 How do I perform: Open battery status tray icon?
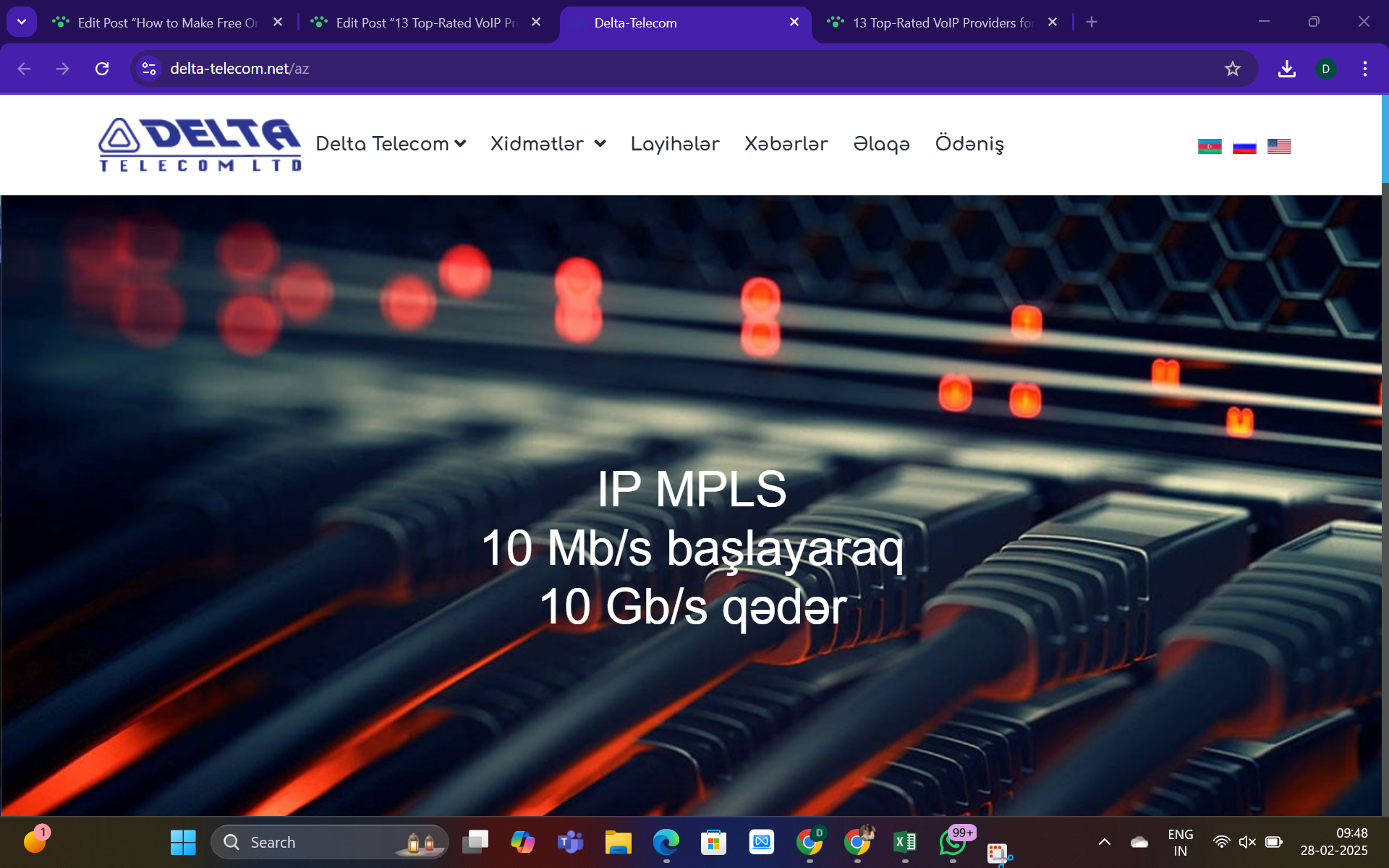[x=1274, y=842]
